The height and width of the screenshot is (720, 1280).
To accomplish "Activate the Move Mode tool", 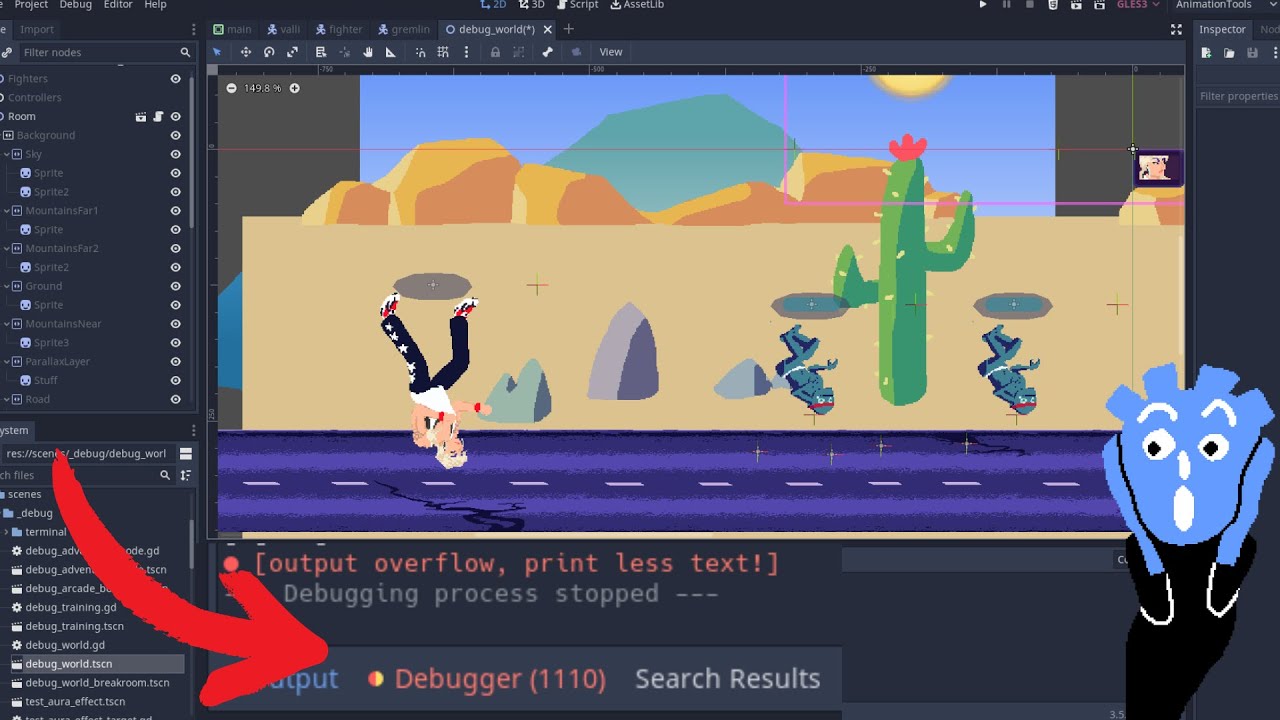I will [245, 52].
